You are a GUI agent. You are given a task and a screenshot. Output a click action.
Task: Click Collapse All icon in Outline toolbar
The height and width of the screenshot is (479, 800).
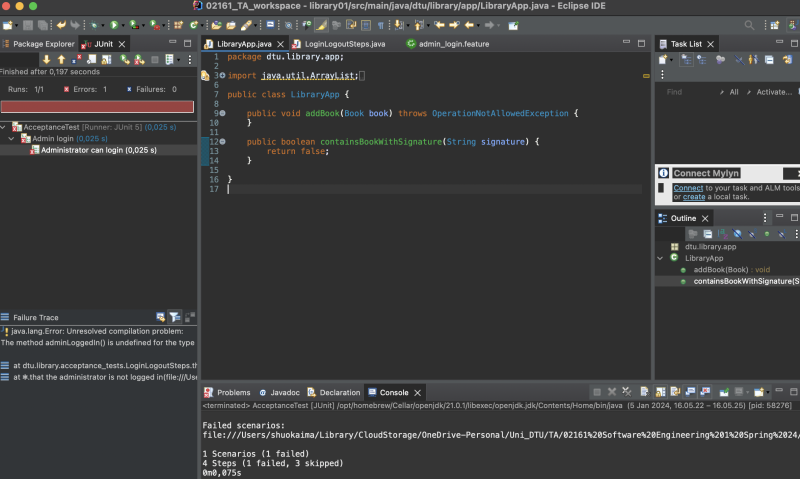pyautogui.click(x=708, y=234)
